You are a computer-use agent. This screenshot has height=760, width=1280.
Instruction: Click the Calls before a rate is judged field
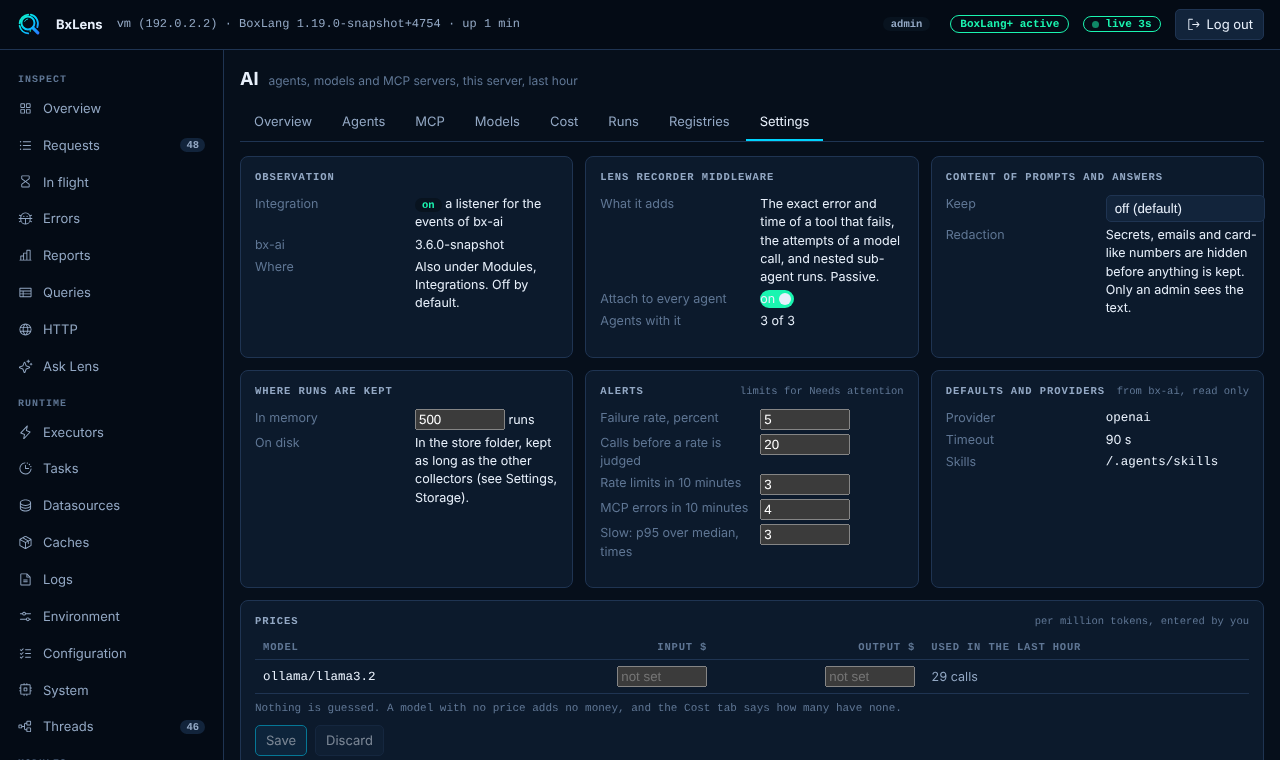[805, 444]
